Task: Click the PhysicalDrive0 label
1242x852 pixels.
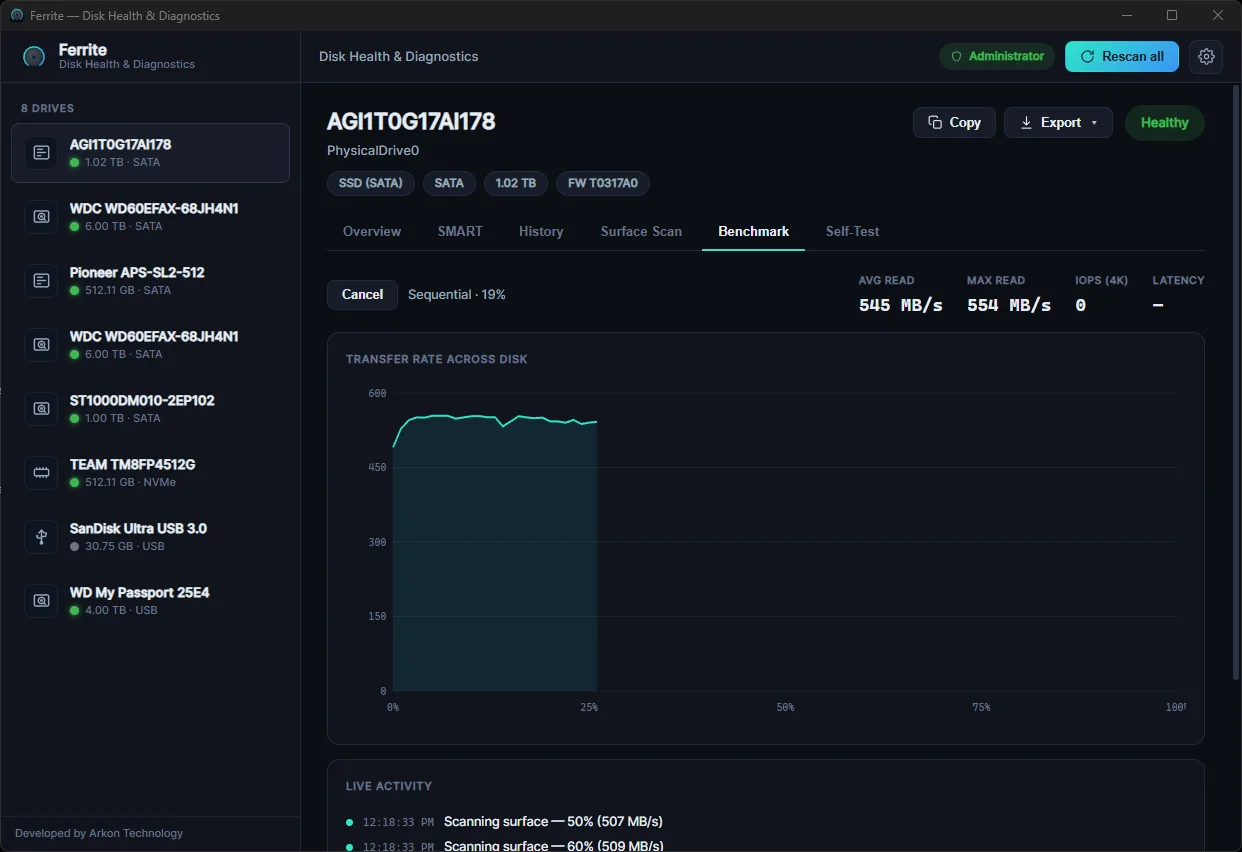Action: [x=373, y=151]
